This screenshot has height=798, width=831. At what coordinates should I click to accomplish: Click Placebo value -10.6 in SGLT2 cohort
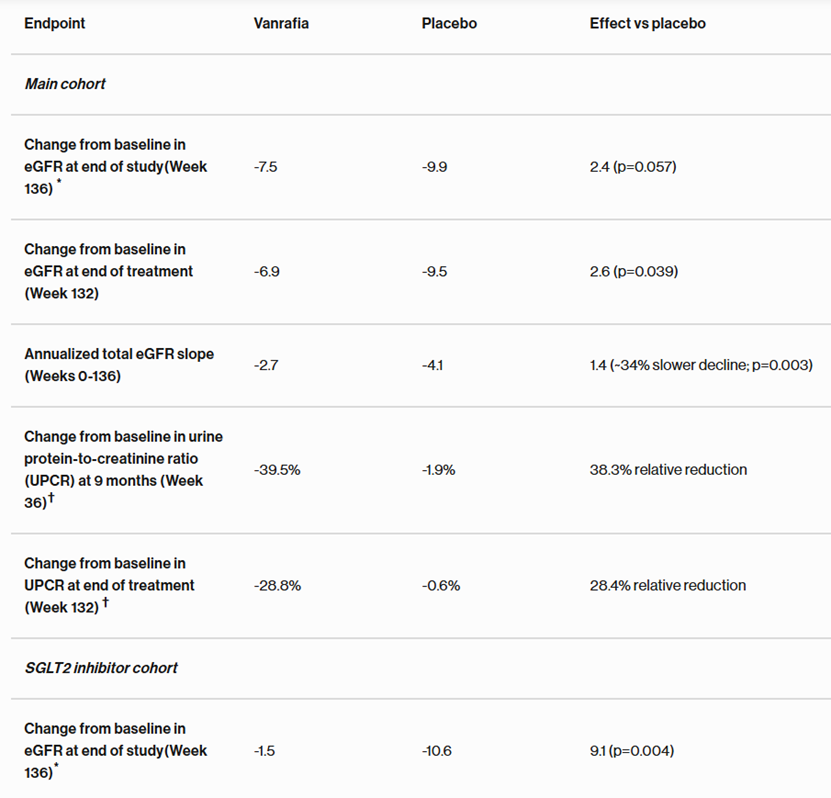click(437, 751)
